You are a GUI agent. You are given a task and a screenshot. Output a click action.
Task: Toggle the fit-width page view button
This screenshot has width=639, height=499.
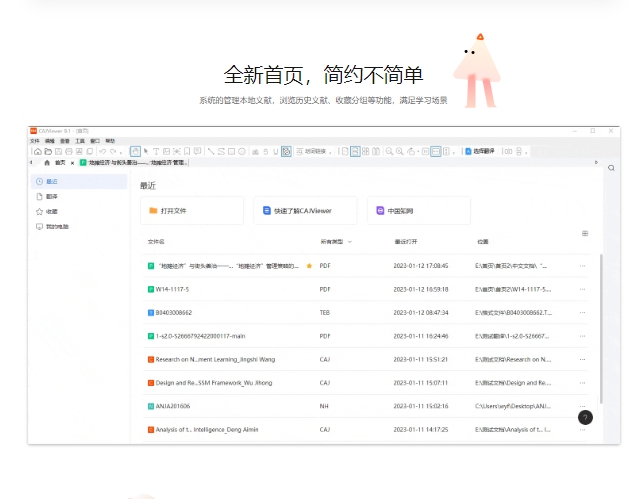435,151
